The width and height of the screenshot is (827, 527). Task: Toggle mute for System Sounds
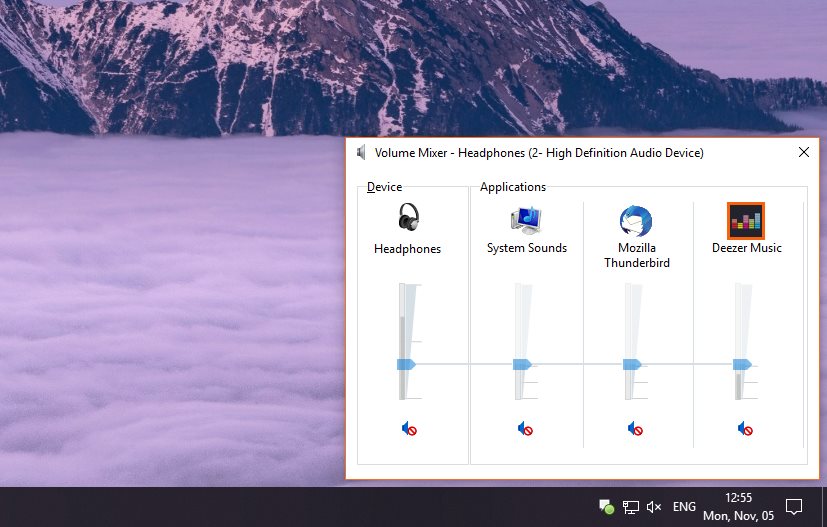coord(525,428)
